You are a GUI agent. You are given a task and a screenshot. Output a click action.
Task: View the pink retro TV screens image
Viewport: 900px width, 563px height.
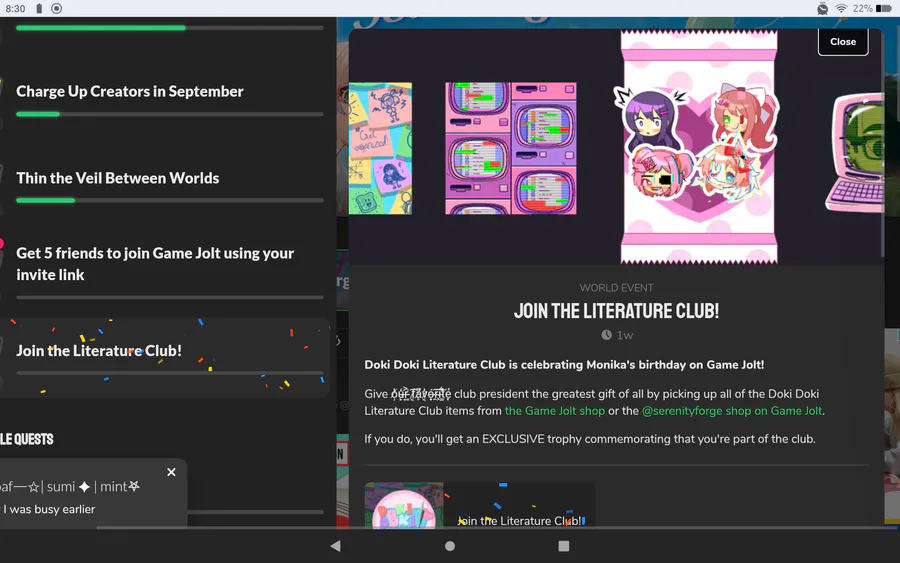point(511,148)
